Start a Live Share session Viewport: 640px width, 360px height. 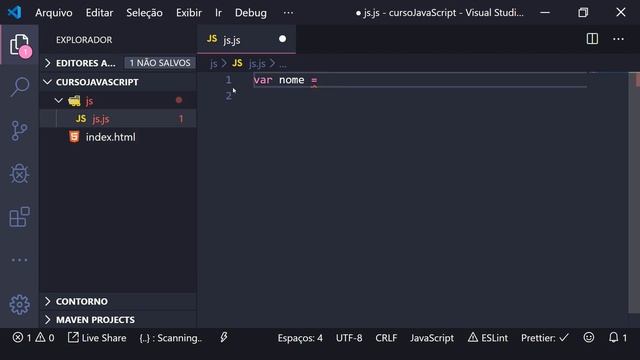click(x=97, y=338)
